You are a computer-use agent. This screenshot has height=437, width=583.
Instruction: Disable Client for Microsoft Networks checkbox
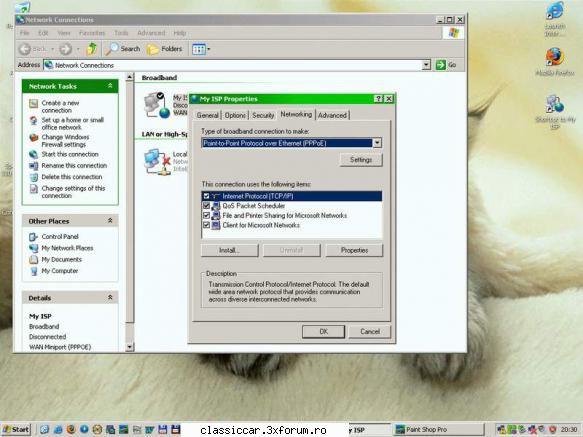(x=206, y=225)
